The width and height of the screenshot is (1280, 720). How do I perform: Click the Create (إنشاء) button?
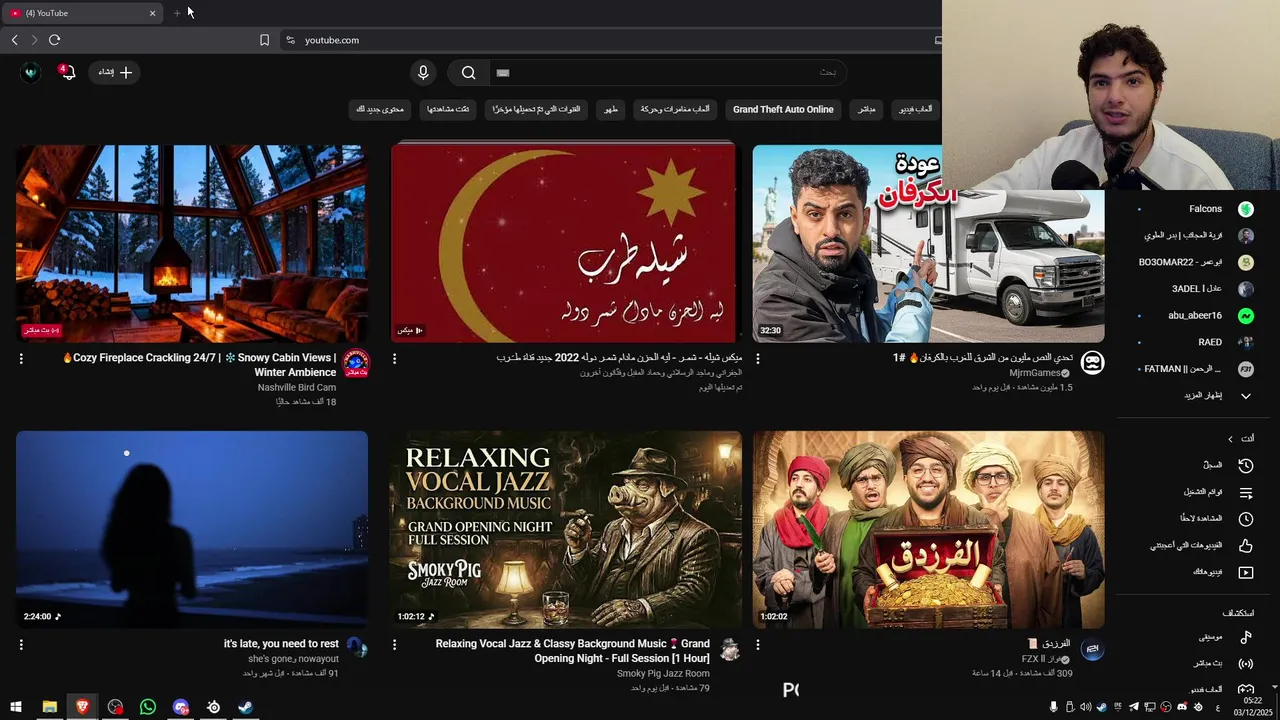pyautogui.click(x=115, y=72)
